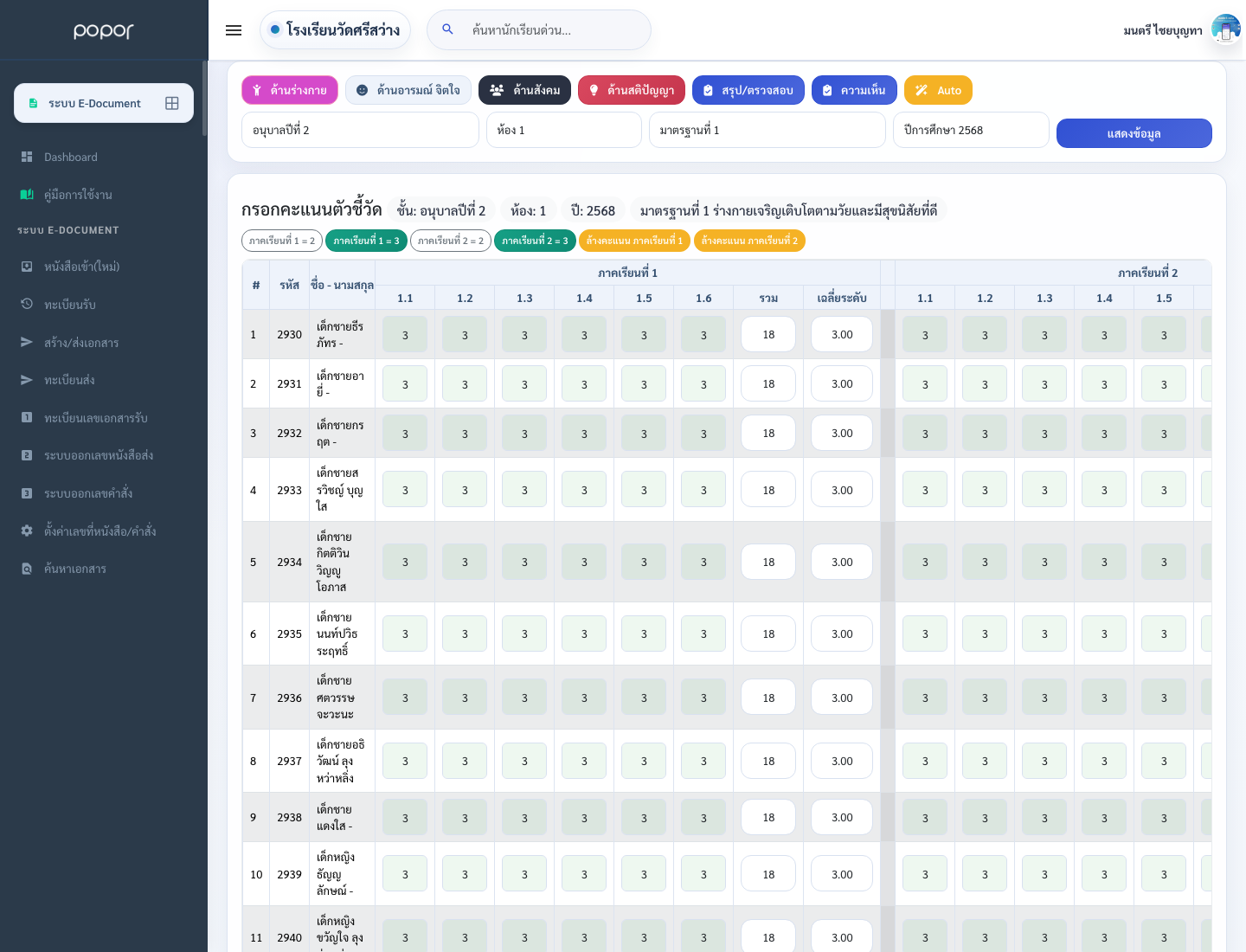Click the search magnifier icon
1246x952 pixels.
[447, 29]
